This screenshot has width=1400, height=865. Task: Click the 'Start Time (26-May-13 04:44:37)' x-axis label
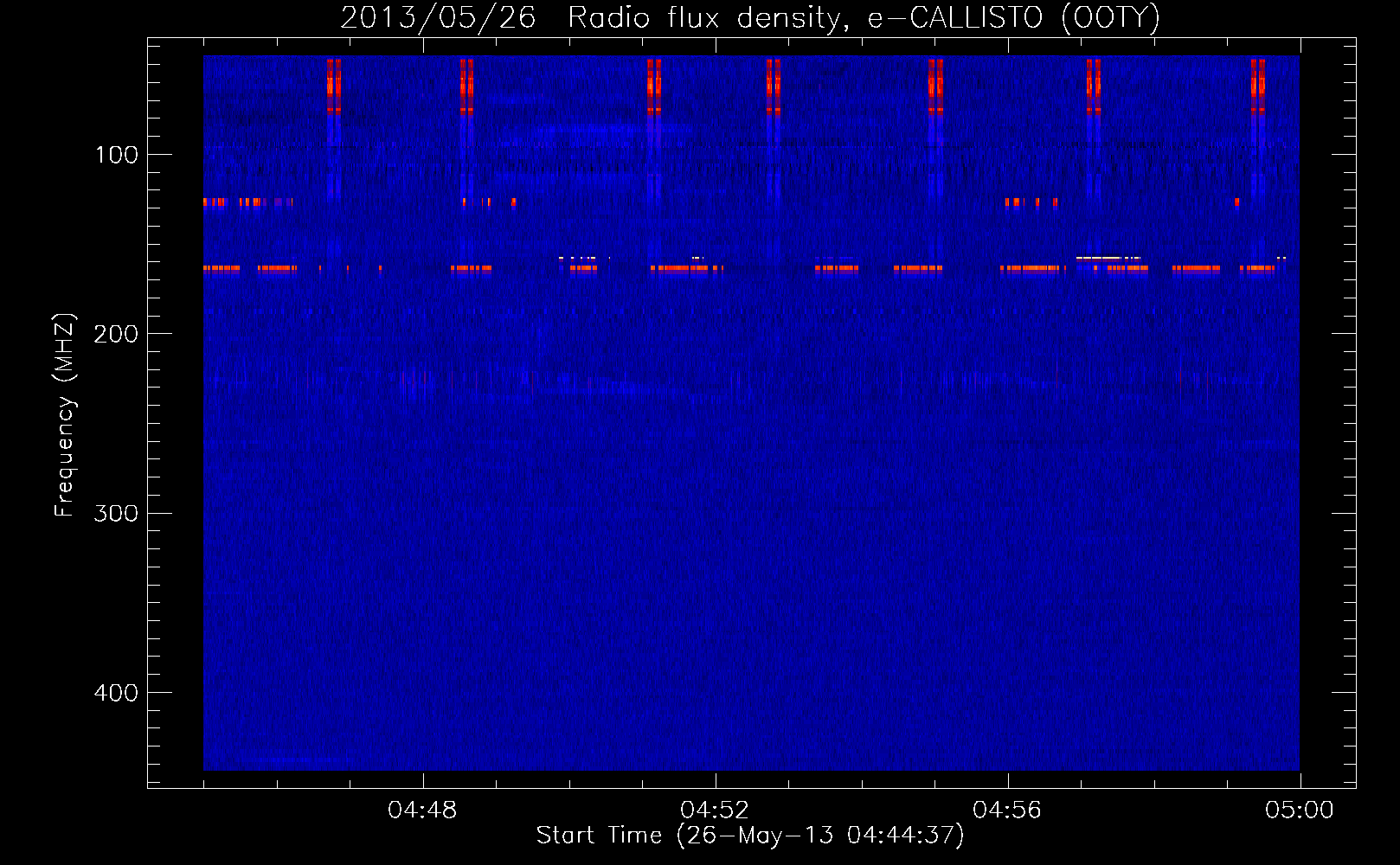(x=750, y=836)
